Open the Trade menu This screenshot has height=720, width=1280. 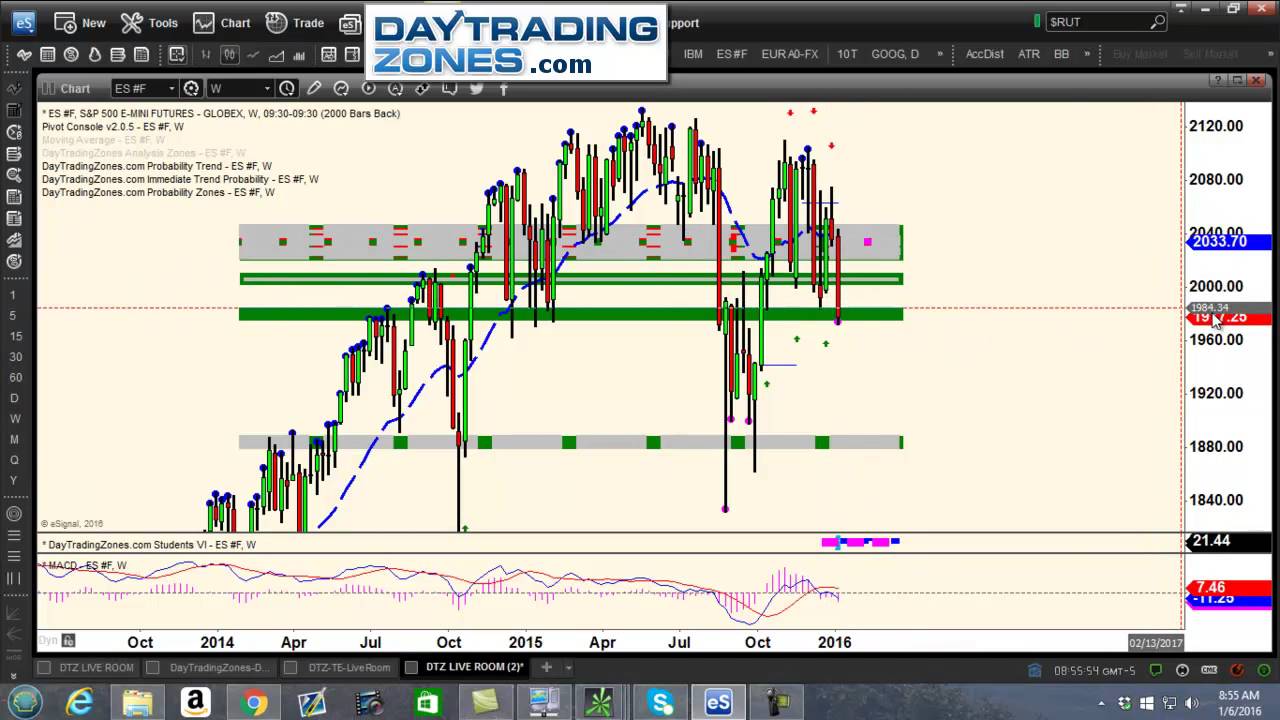click(294, 22)
